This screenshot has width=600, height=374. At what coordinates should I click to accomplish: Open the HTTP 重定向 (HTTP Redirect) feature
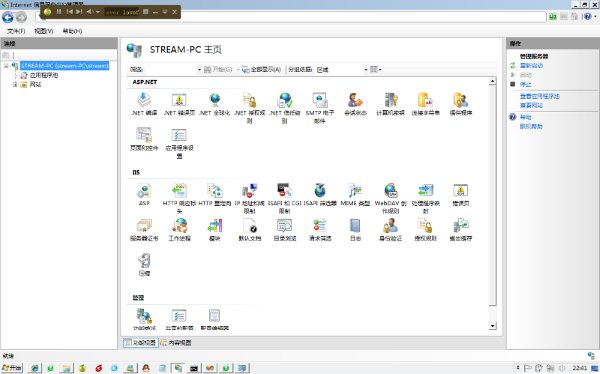215,194
